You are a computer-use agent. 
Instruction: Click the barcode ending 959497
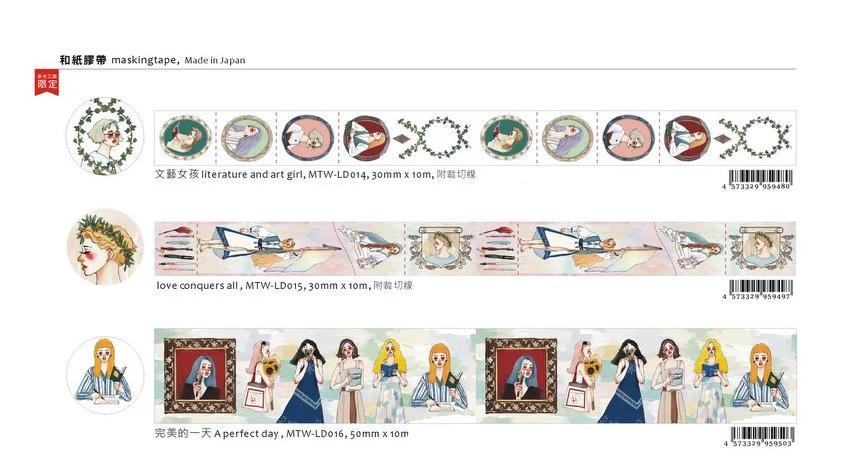[760, 290]
